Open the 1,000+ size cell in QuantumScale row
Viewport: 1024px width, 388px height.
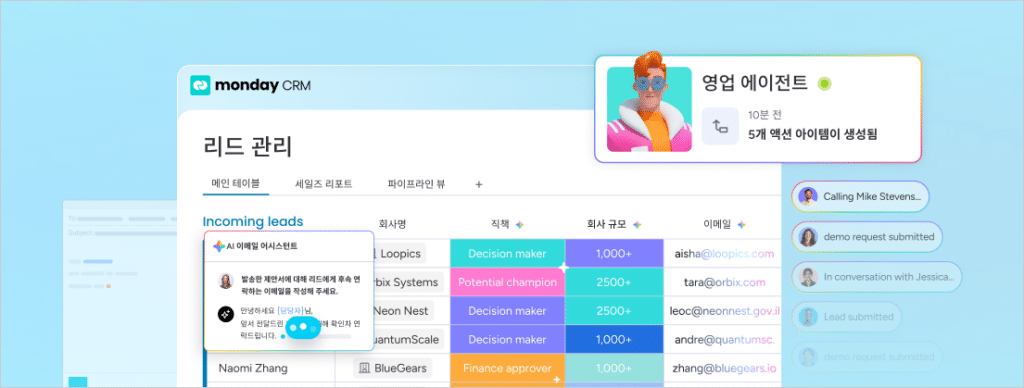(x=614, y=340)
